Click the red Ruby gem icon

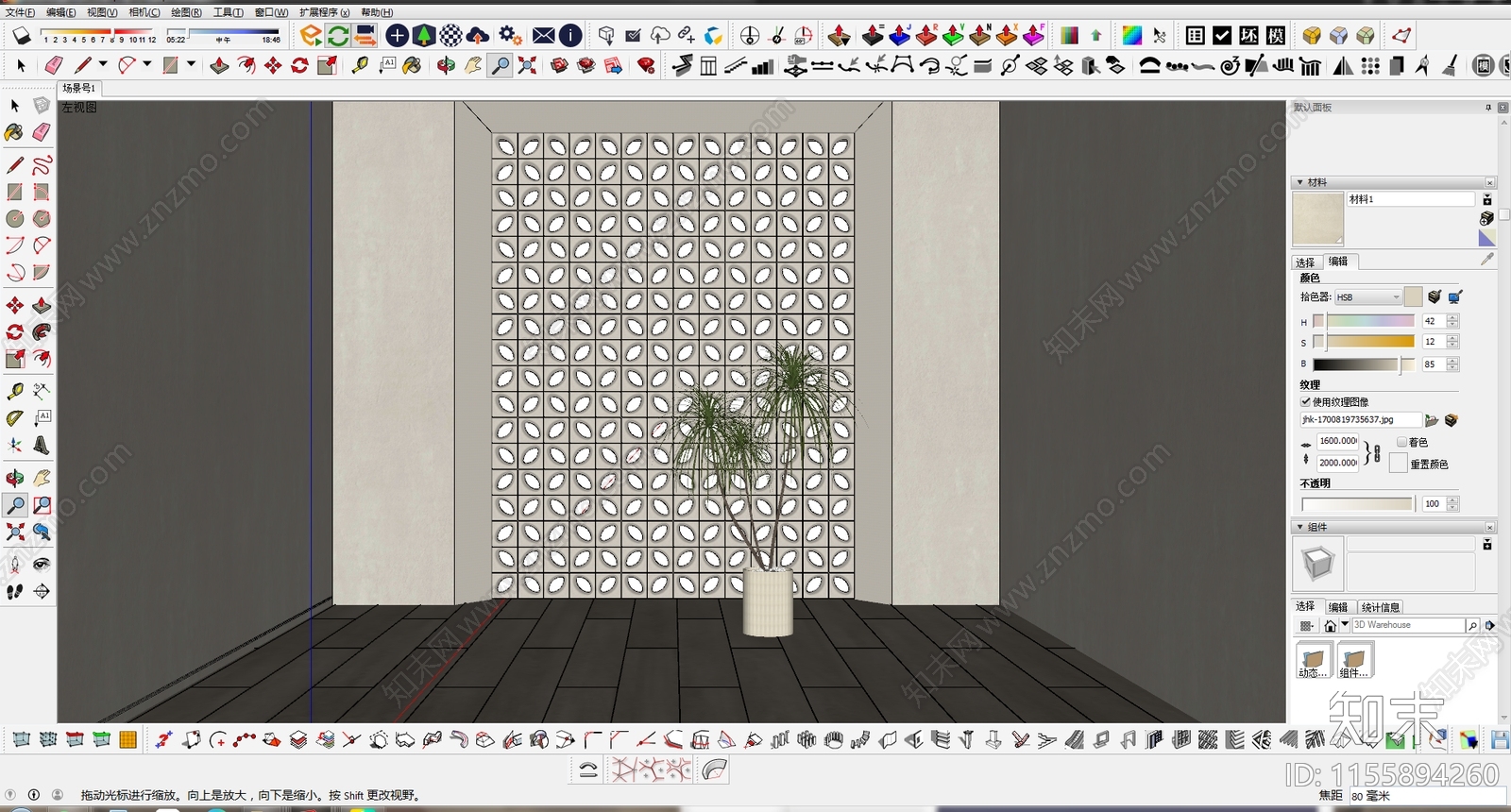(646, 65)
